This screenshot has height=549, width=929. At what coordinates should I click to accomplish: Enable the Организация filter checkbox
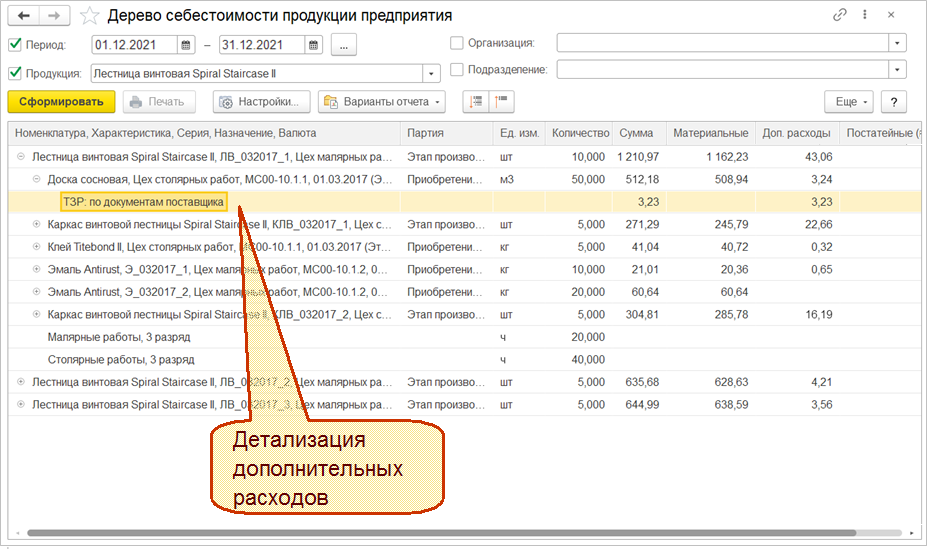coord(457,44)
